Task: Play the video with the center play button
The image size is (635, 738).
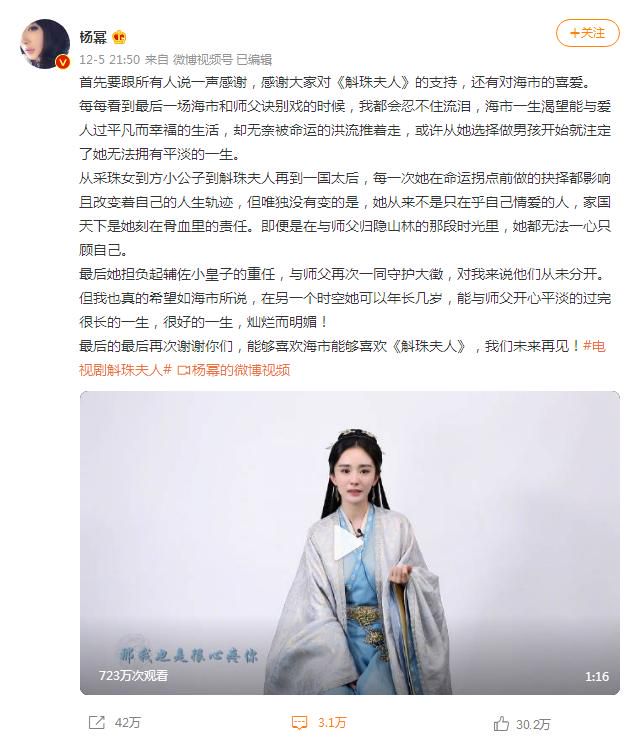Action: click(347, 542)
